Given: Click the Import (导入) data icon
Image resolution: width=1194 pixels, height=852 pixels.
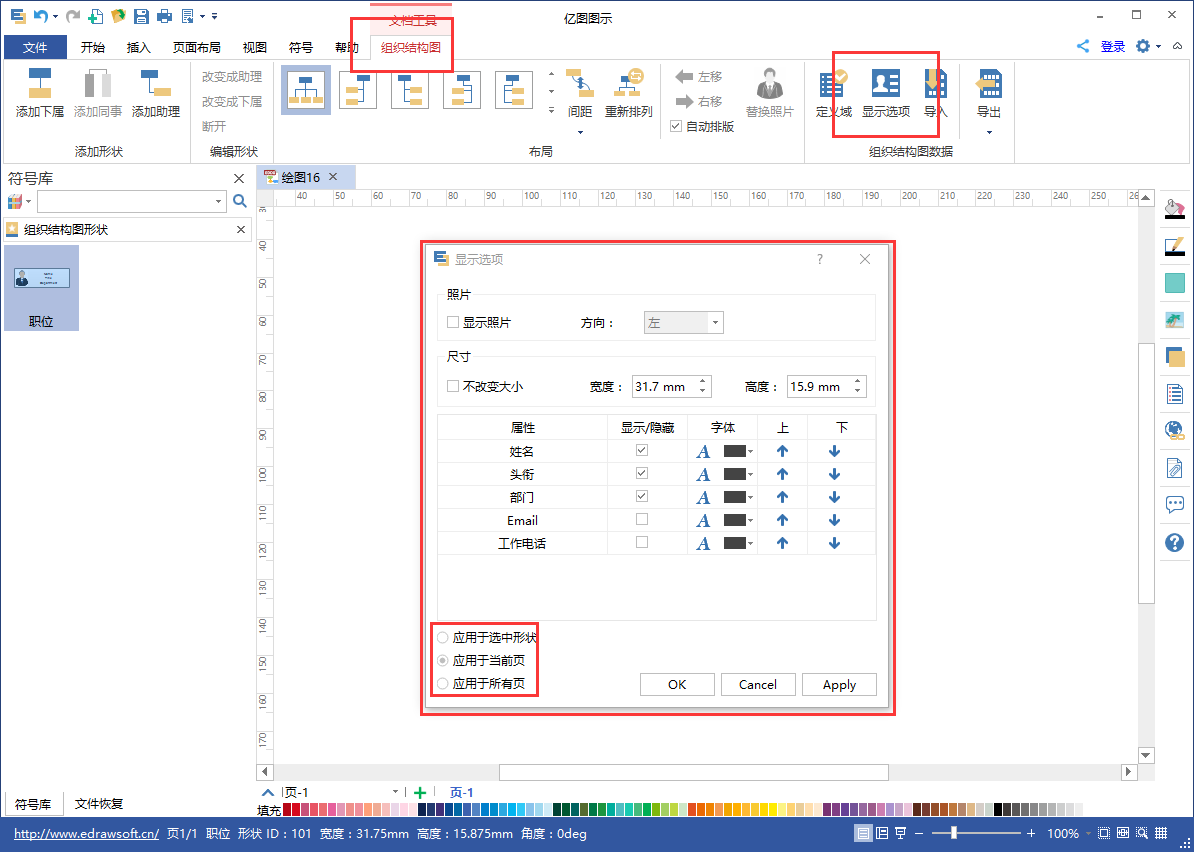Looking at the screenshot, I should coord(935,84).
